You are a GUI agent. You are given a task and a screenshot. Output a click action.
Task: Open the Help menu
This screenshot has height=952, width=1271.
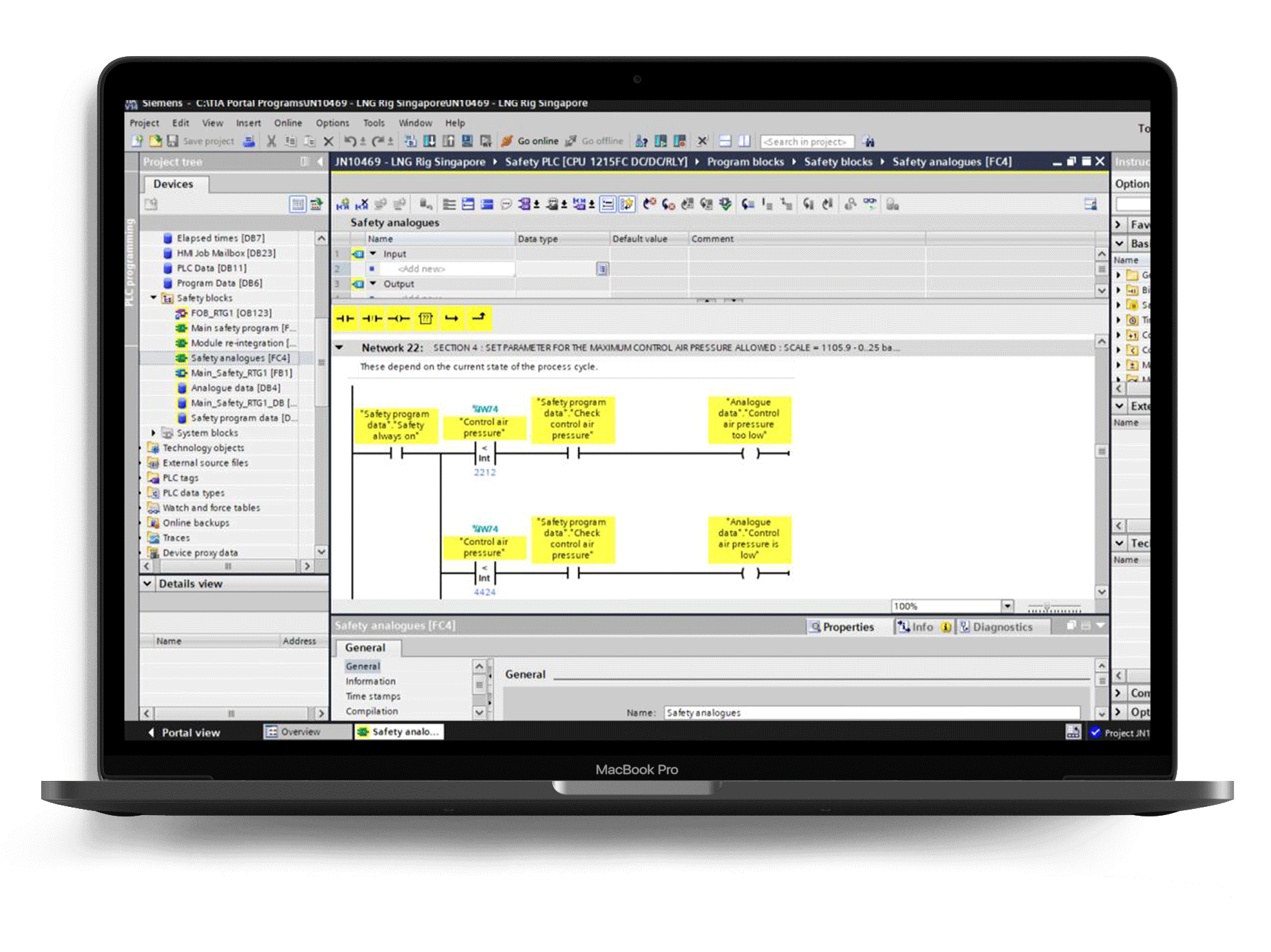click(x=455, y=123)
